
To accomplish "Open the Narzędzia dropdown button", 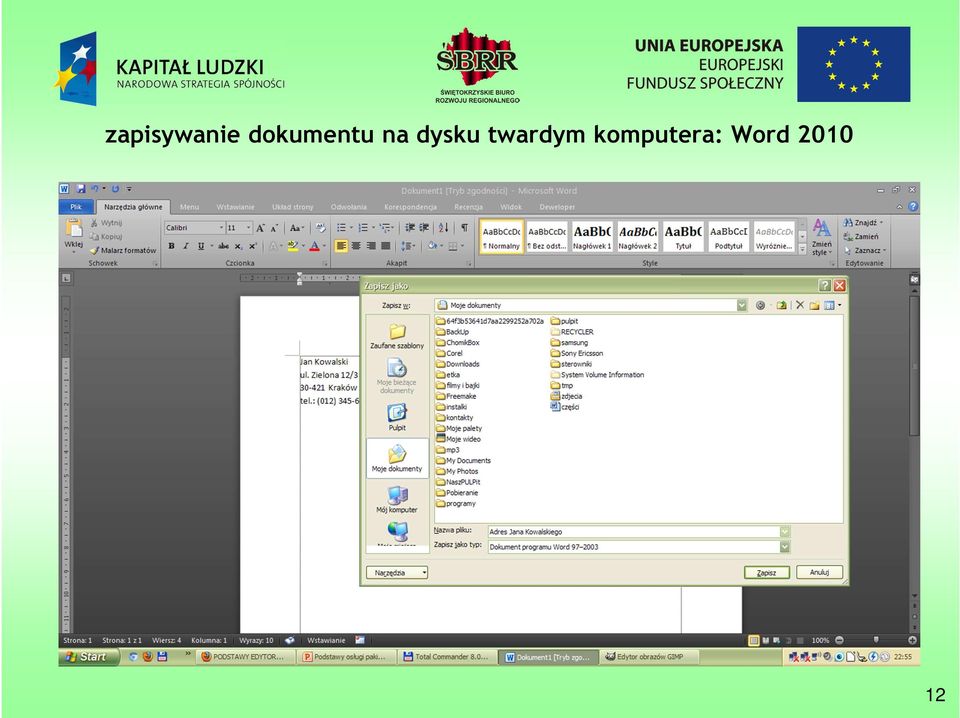I will (397, 573).
